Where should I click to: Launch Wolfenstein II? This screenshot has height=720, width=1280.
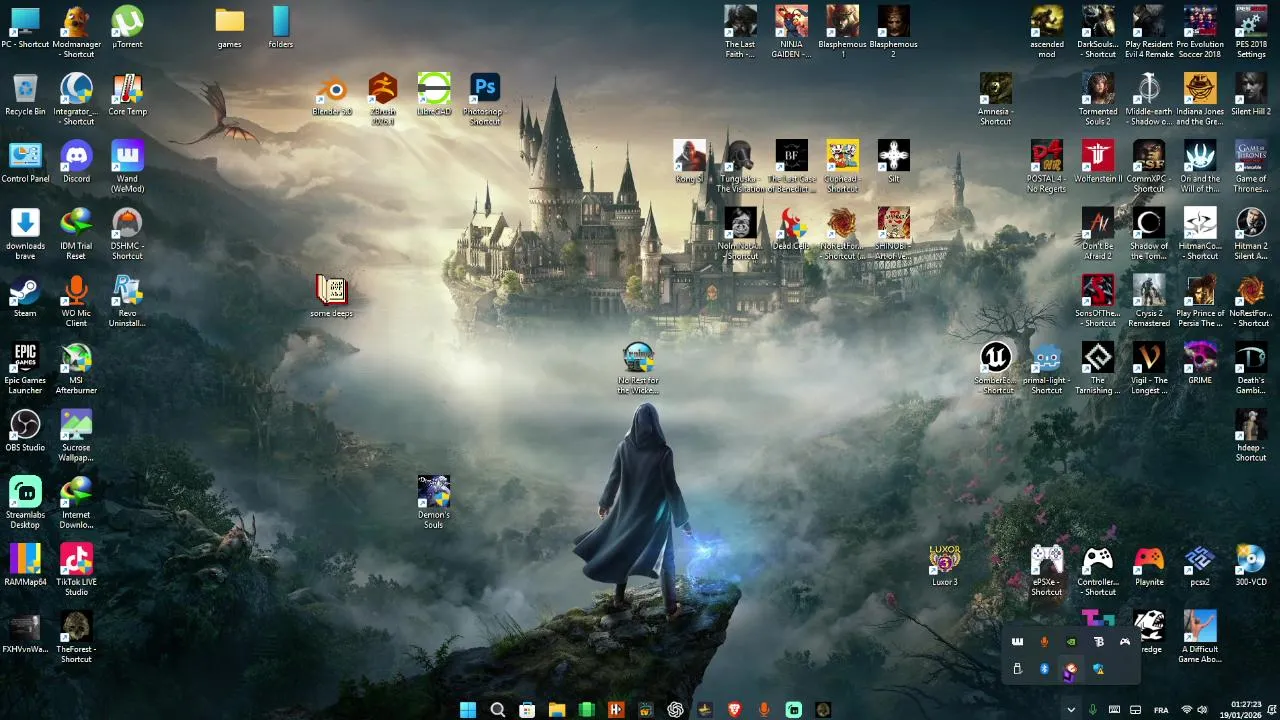[1098, 162]
